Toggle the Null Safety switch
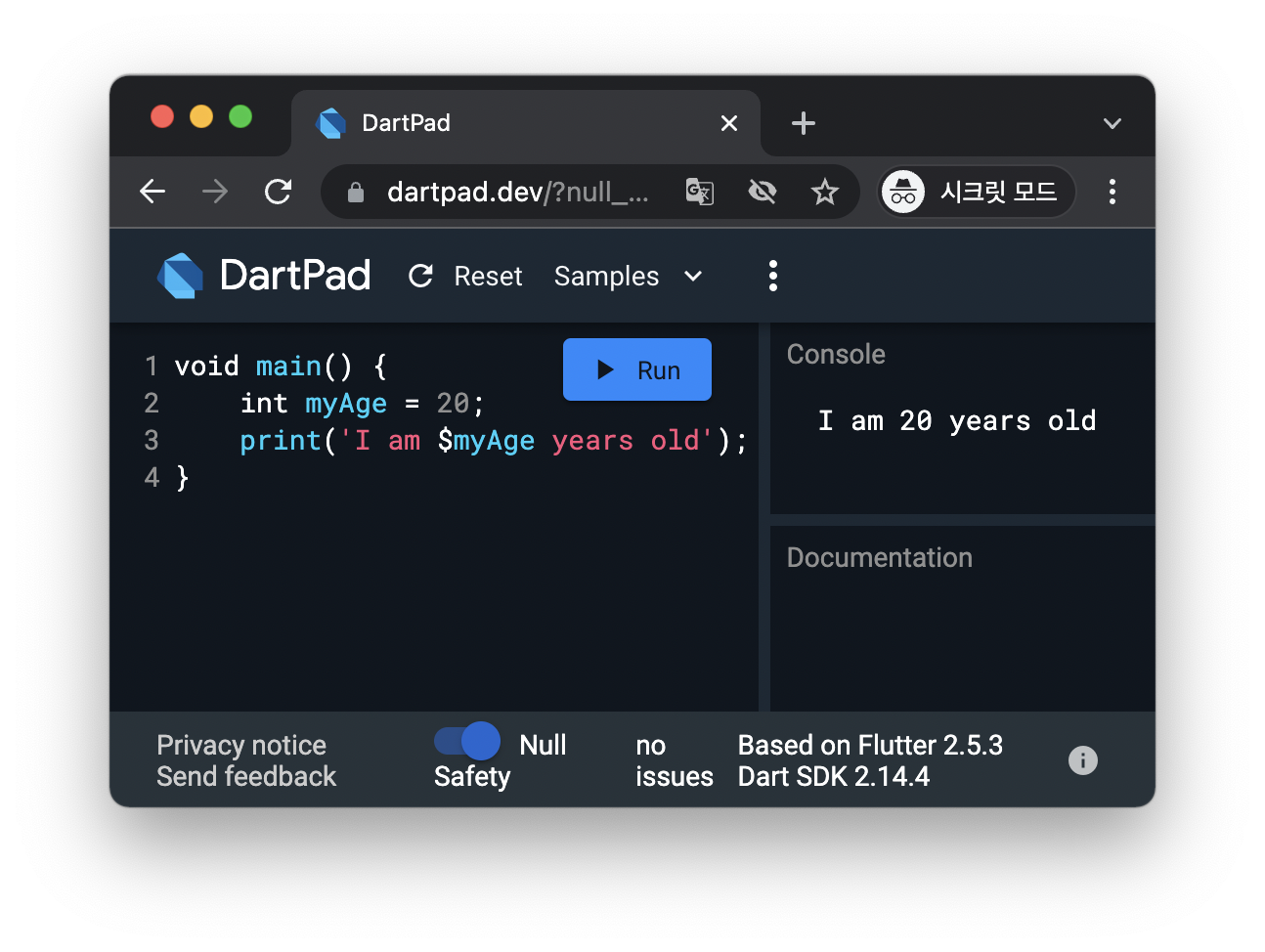The height and width of the screenshot is (952, 1265). click(467, 741)
